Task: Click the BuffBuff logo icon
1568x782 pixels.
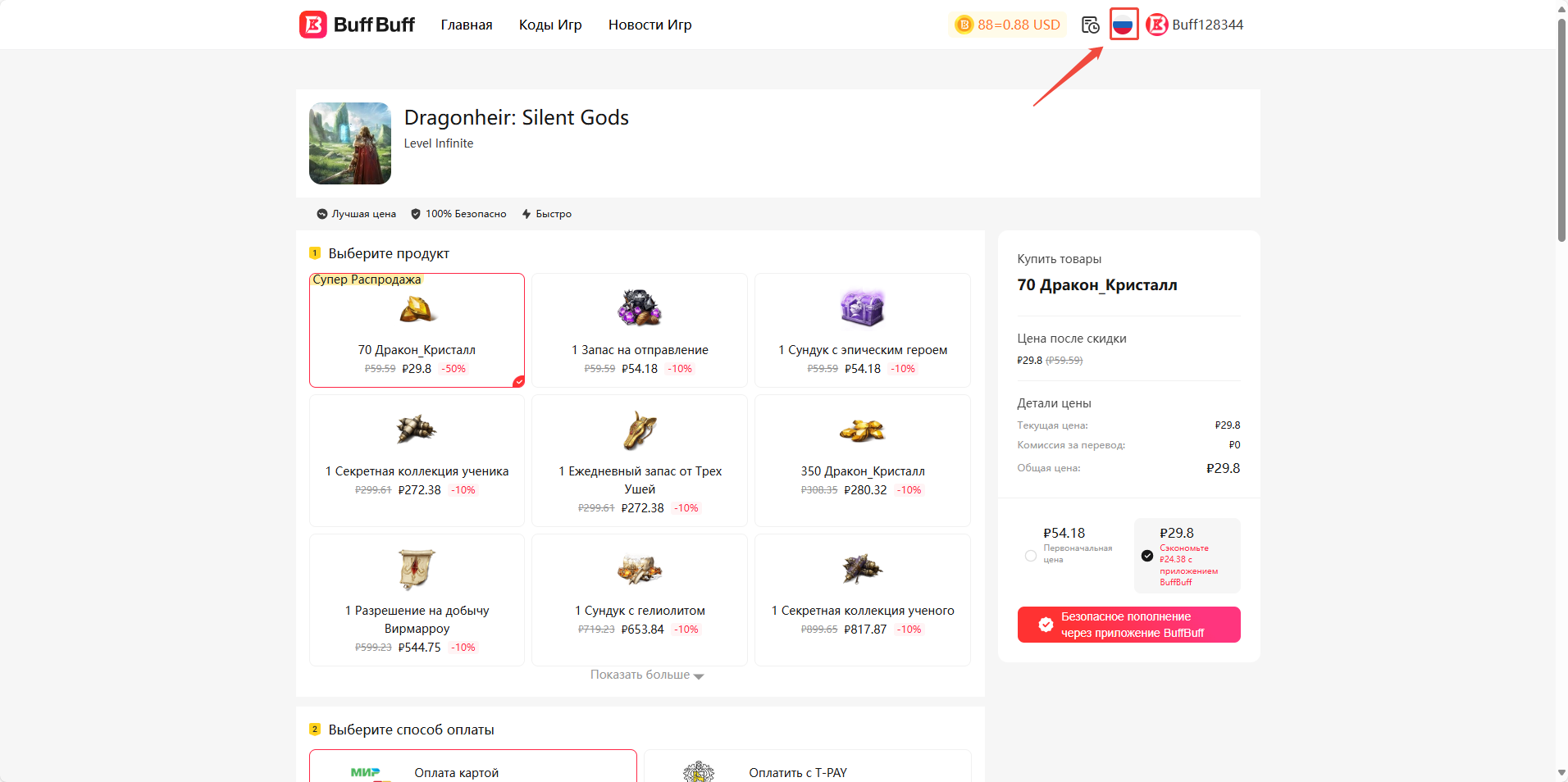Action: 312,25
